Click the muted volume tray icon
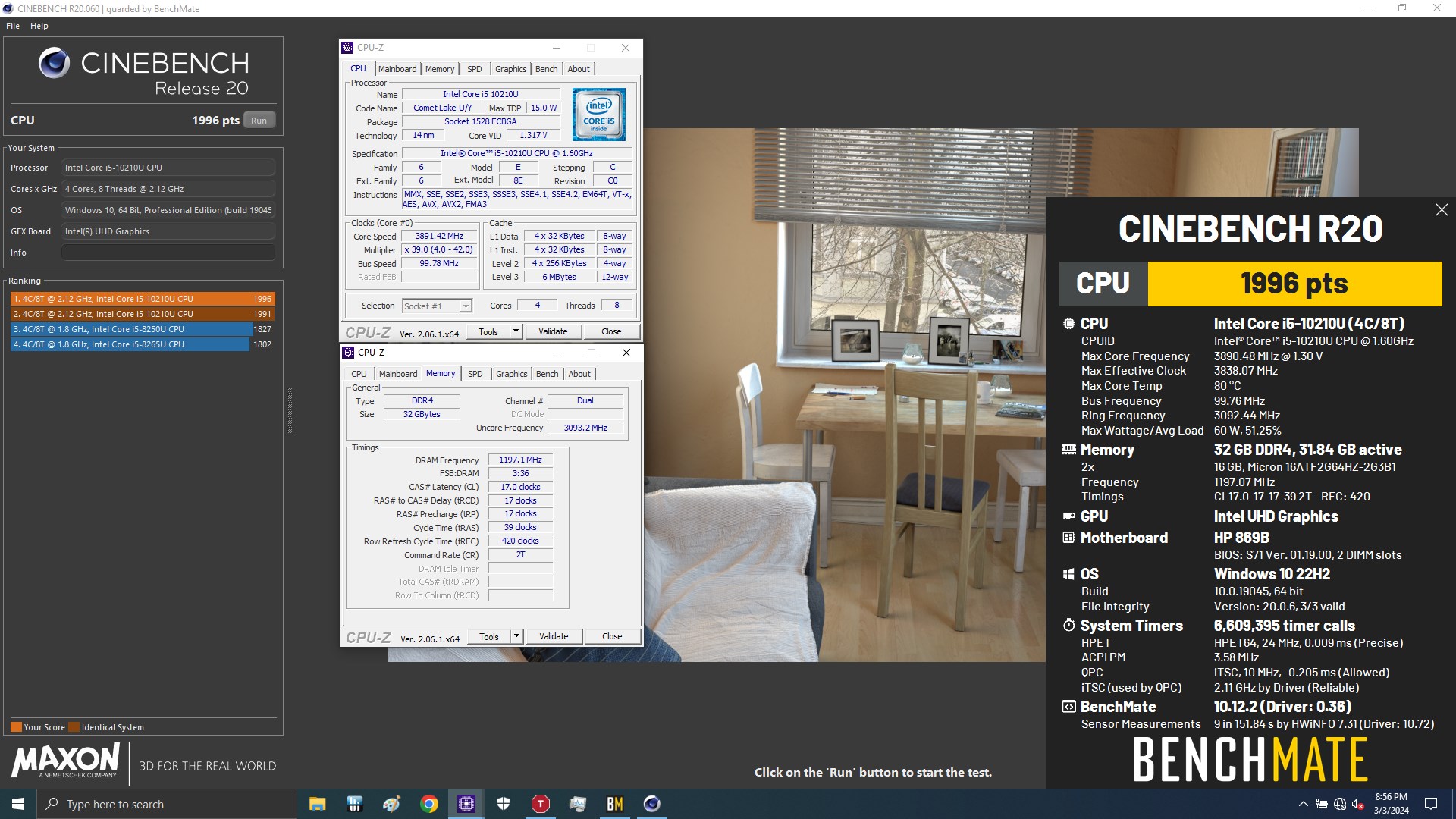 coord(1358,804)
